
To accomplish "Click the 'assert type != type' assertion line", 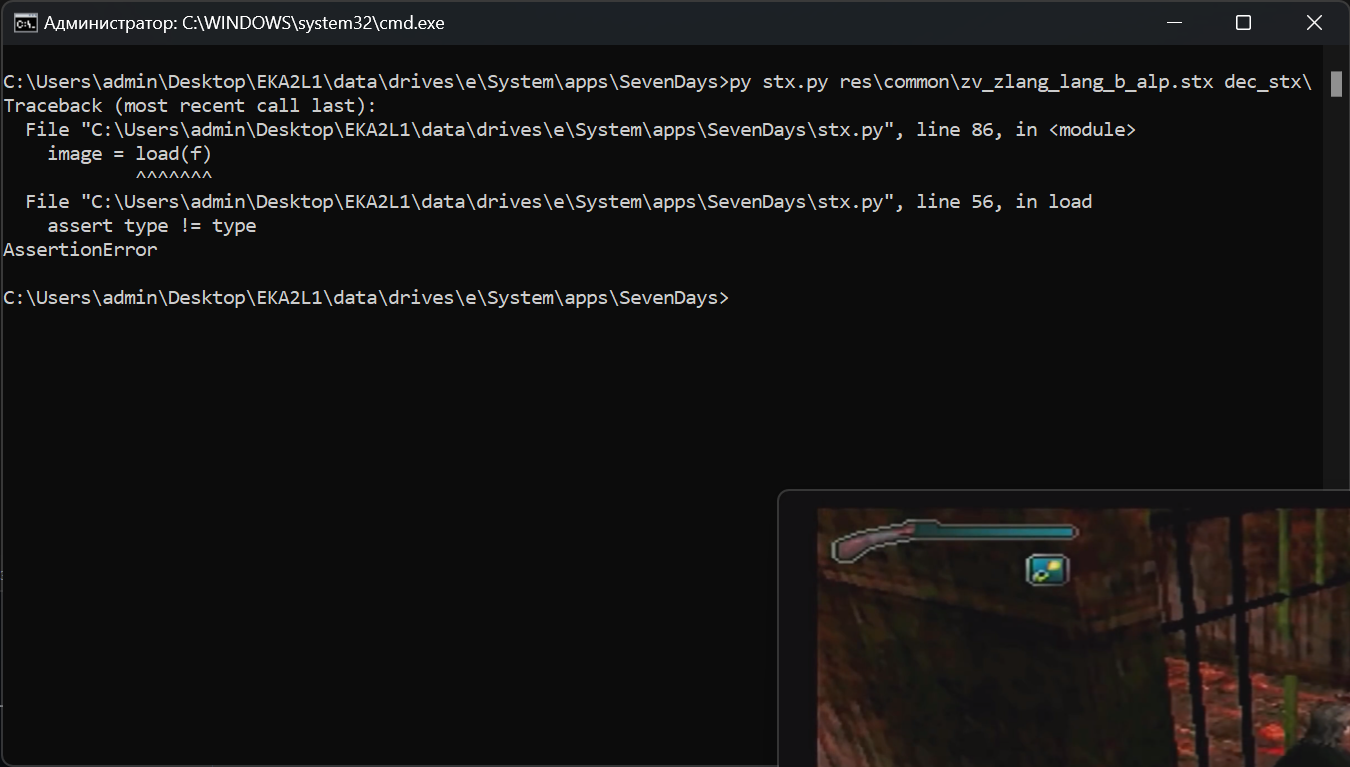I will (x=150, y=225).
